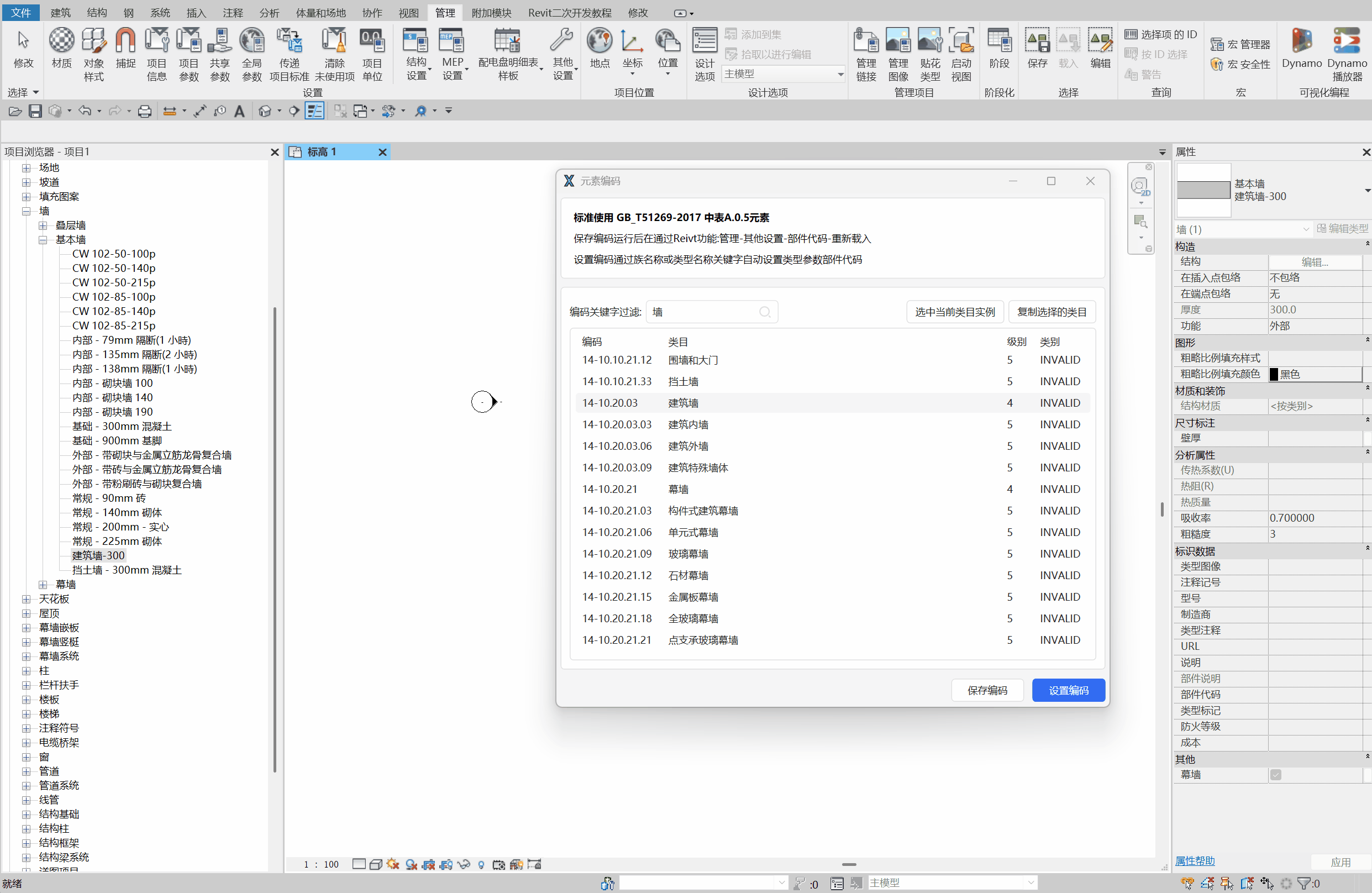Viewport: 1372px width, 893px height.
Task: Switch to the 附加模块 tab
Action: pyautogui.click(x=491, y=13)
